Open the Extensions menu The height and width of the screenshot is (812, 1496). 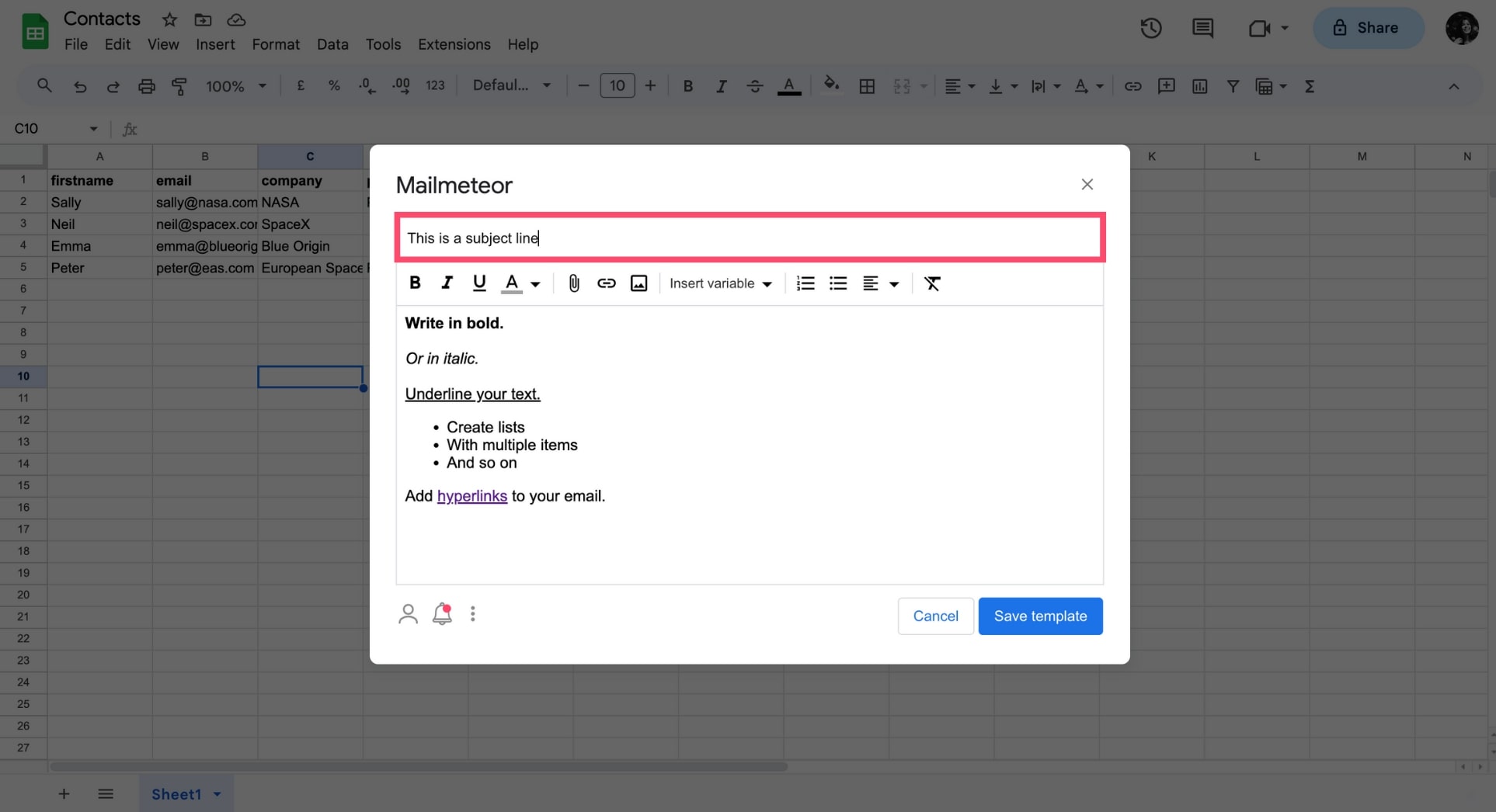[454, 44]
